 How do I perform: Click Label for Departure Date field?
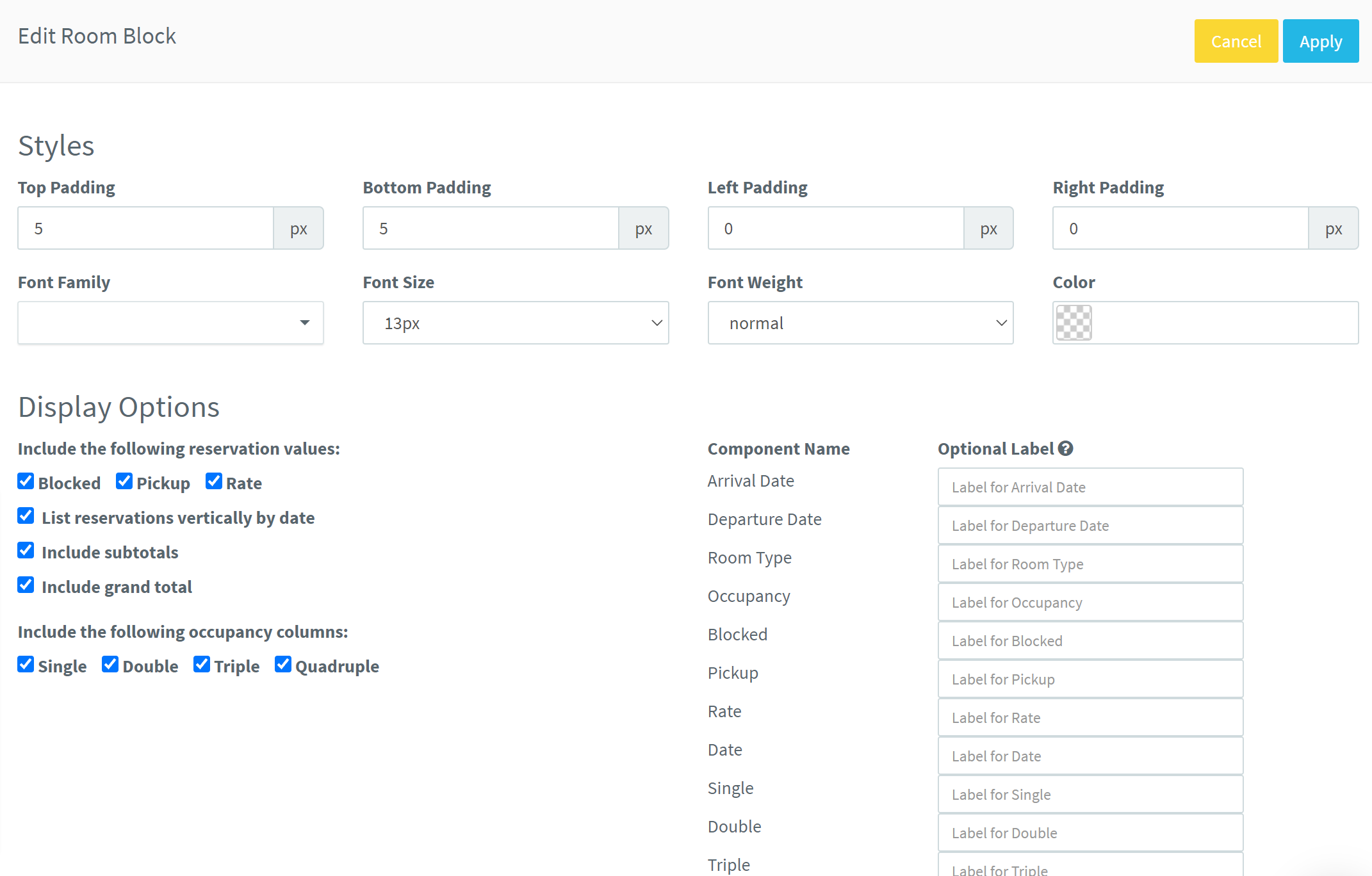(1090, 525)
